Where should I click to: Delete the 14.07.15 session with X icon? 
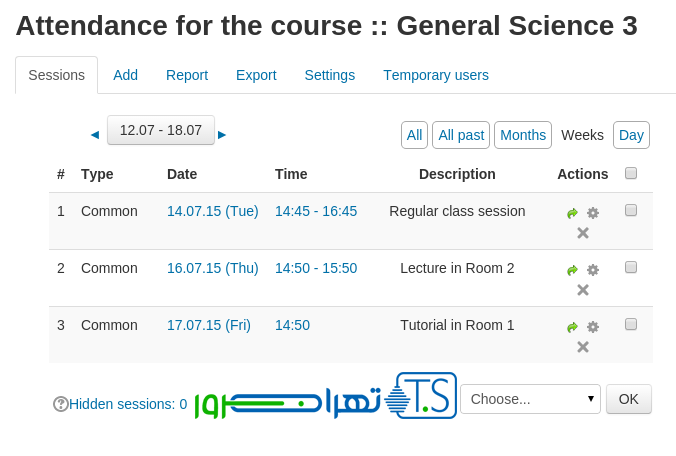click(583, 233)
